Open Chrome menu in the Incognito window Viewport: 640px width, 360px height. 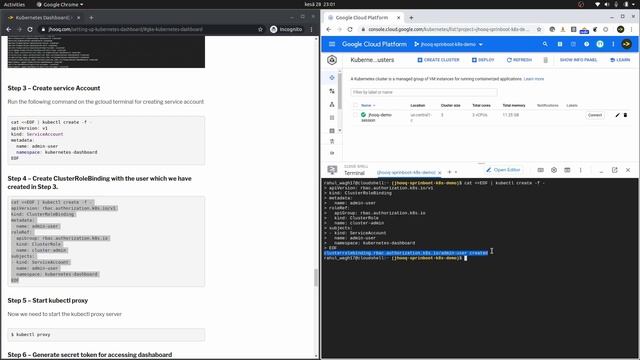pos(311,29)
